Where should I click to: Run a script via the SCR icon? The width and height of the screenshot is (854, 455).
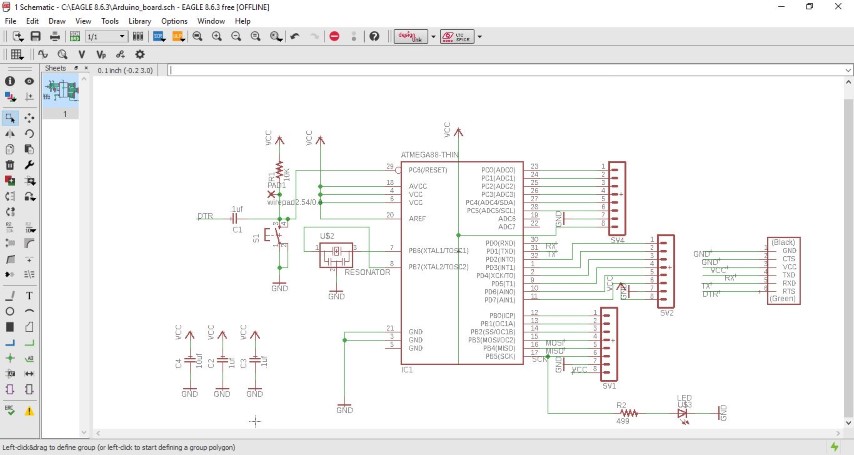tap(159, 37)
